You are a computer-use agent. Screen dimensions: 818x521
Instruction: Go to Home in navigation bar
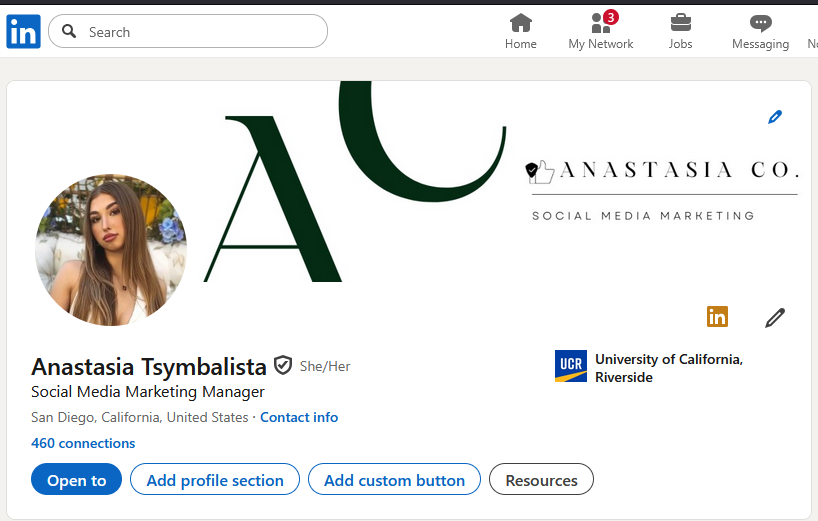point(521,32)
